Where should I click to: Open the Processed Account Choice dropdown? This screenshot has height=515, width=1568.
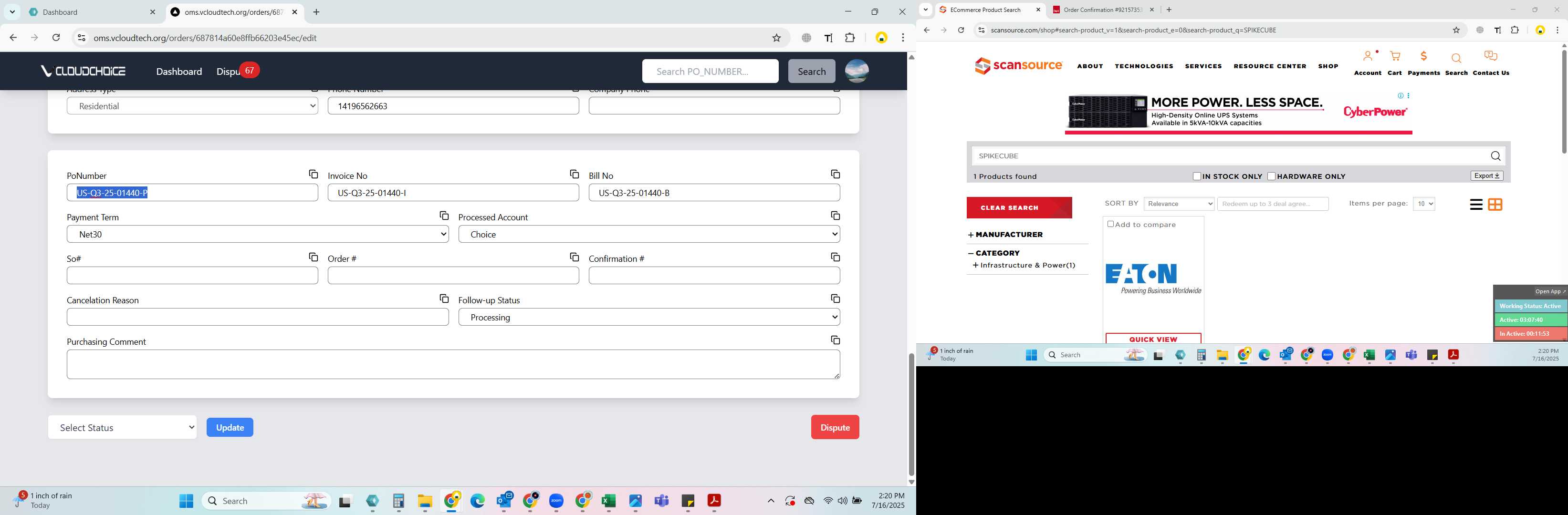(x=649, y=234)
